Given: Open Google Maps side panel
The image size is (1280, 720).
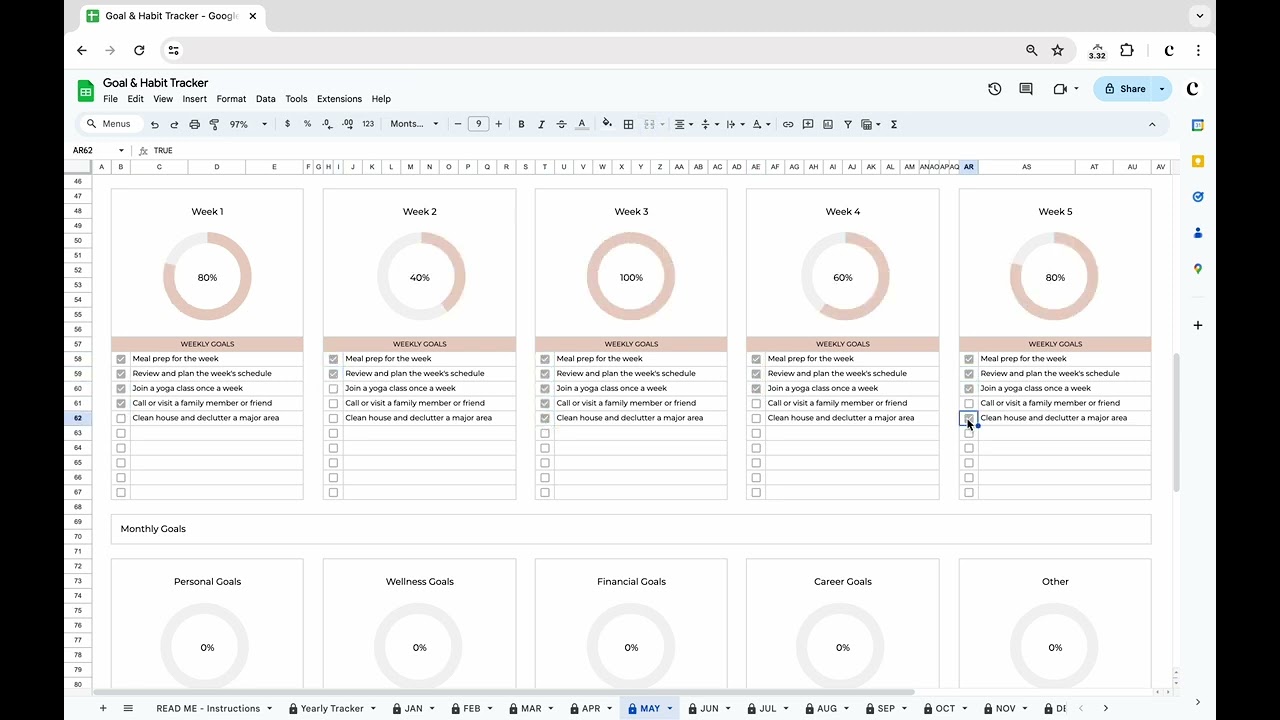Looking at the screenshot, I should pos(1198,269).
